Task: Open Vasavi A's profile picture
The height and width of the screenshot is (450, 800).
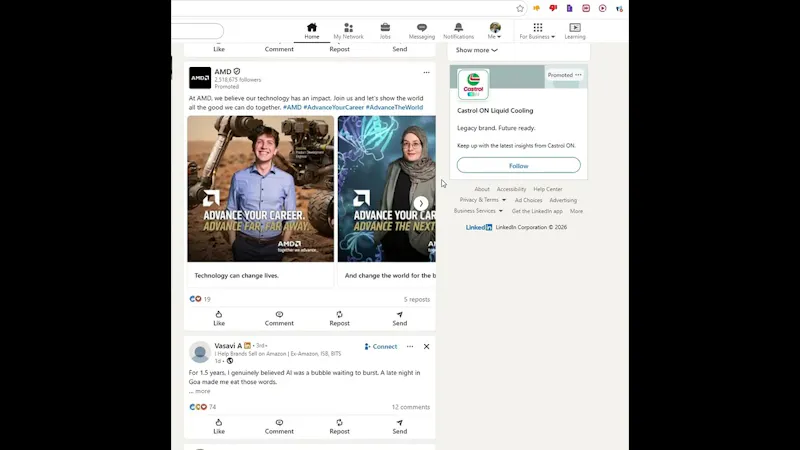Action: click(200, 352)
